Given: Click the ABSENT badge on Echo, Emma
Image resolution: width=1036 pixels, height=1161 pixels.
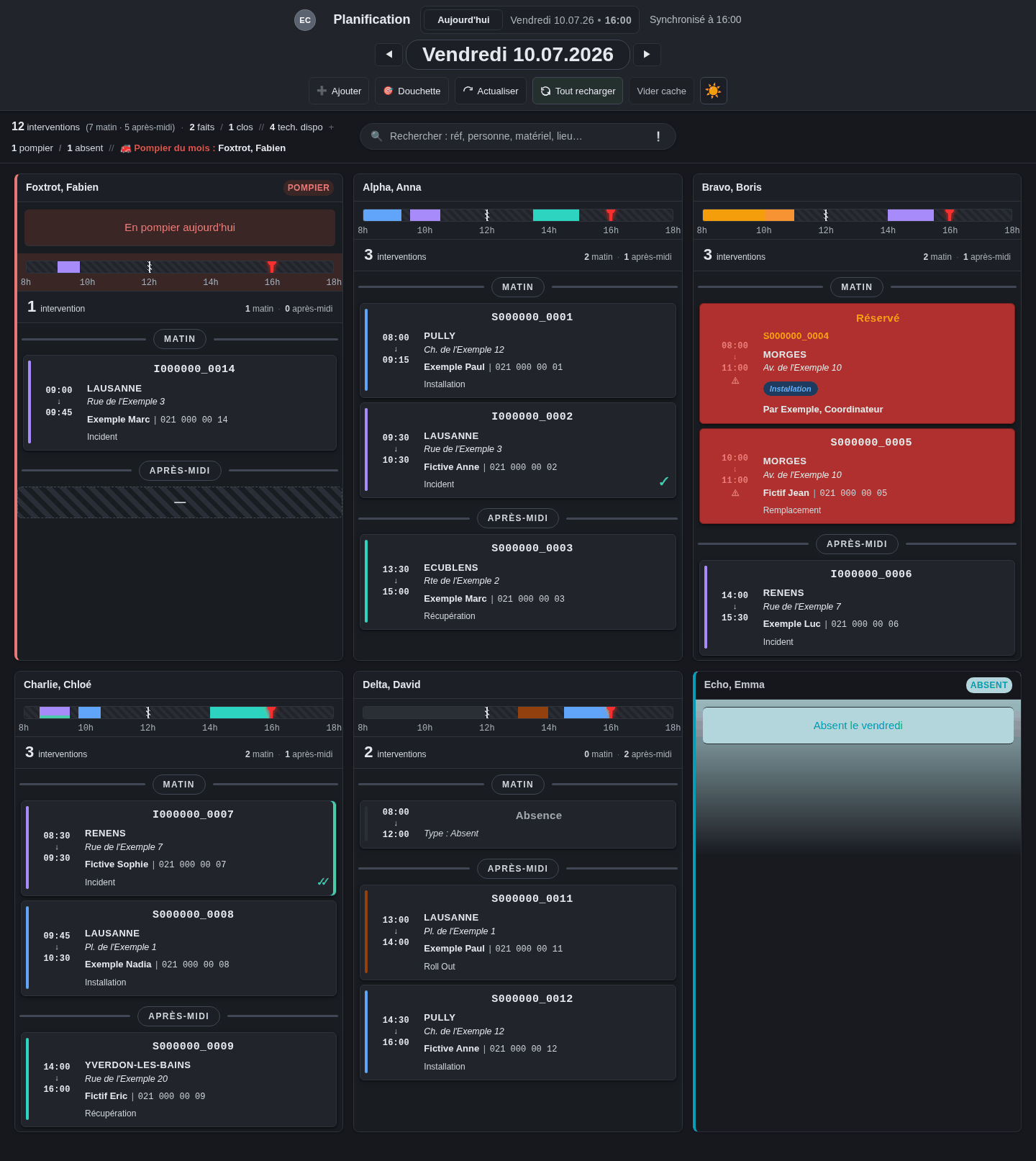Looking at the screenshot, I should coord(989,685).
